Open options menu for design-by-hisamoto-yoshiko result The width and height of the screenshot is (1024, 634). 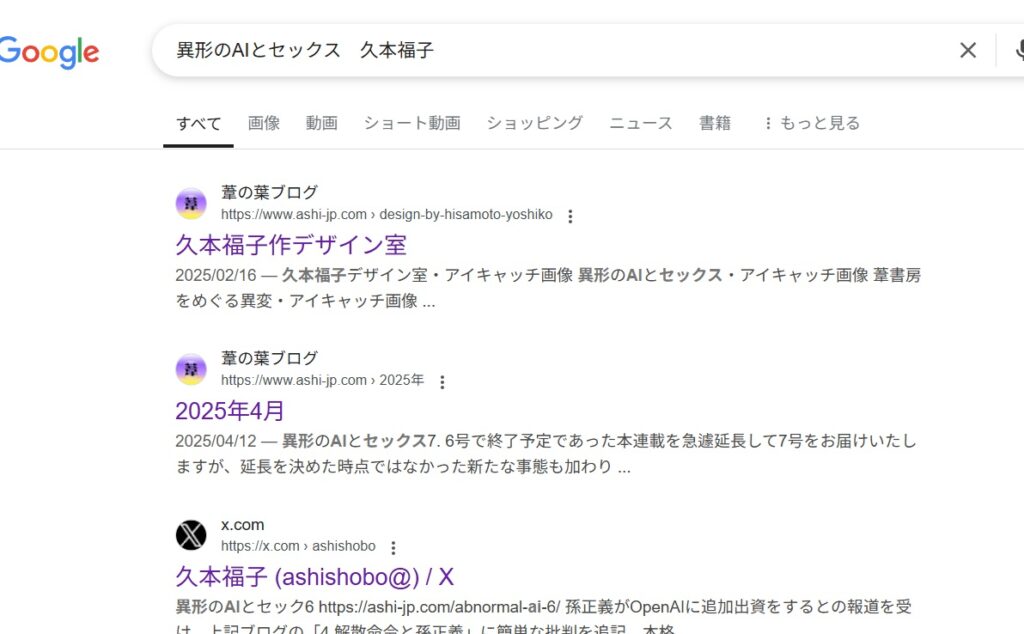coord(570,216)
